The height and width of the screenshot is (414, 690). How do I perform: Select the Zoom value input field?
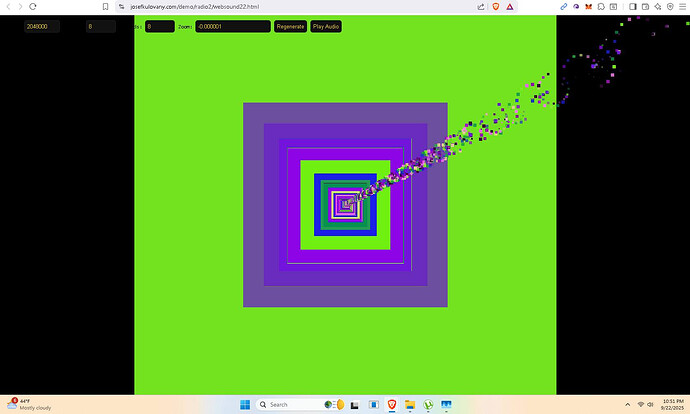pyautogui.click(x=232, y=27)
